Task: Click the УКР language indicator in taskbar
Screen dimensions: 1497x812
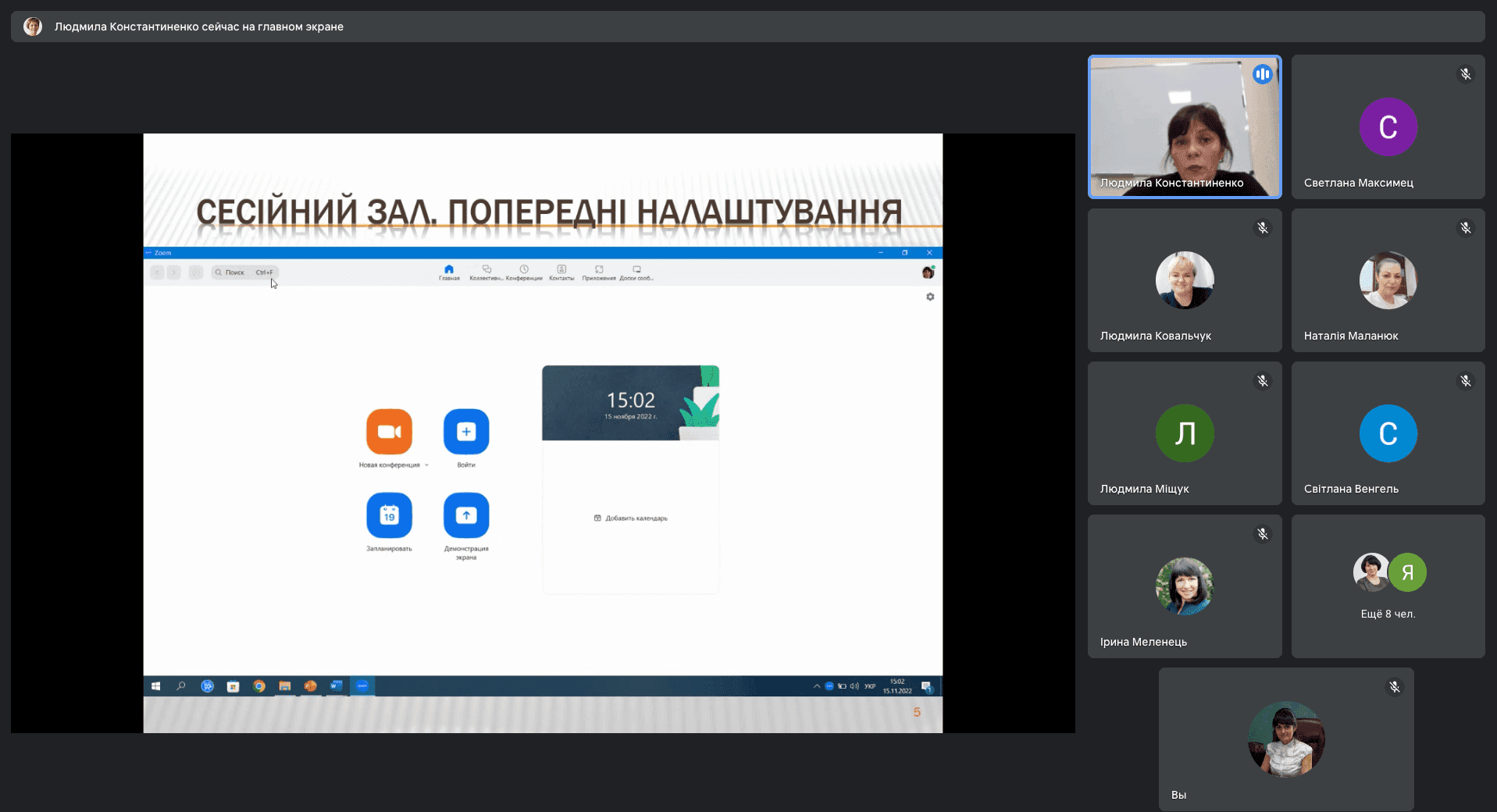Action: [x=870, y=686]
